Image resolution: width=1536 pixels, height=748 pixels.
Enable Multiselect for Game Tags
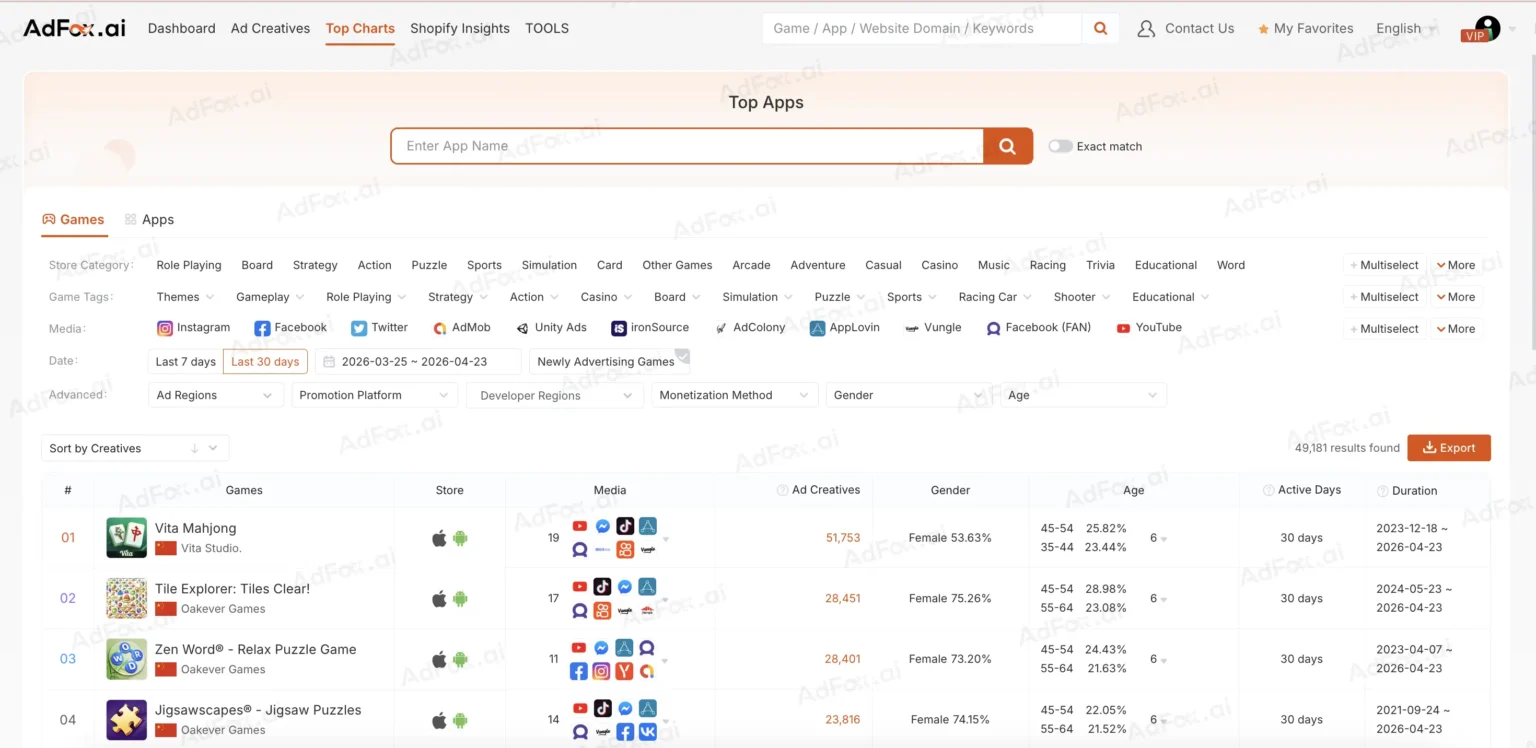point(1384,297)
